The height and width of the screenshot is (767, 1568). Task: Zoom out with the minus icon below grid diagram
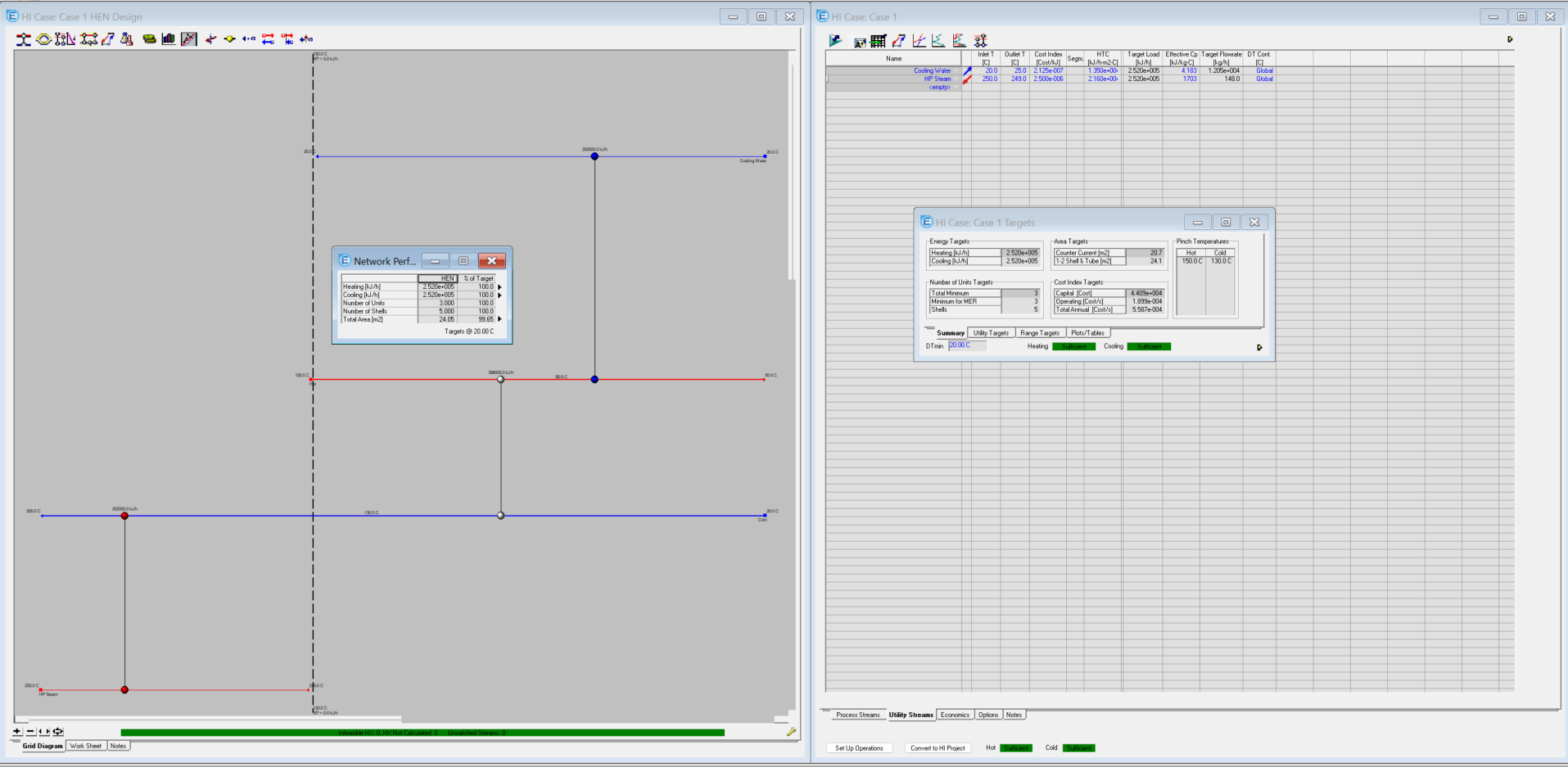(31, 732)
